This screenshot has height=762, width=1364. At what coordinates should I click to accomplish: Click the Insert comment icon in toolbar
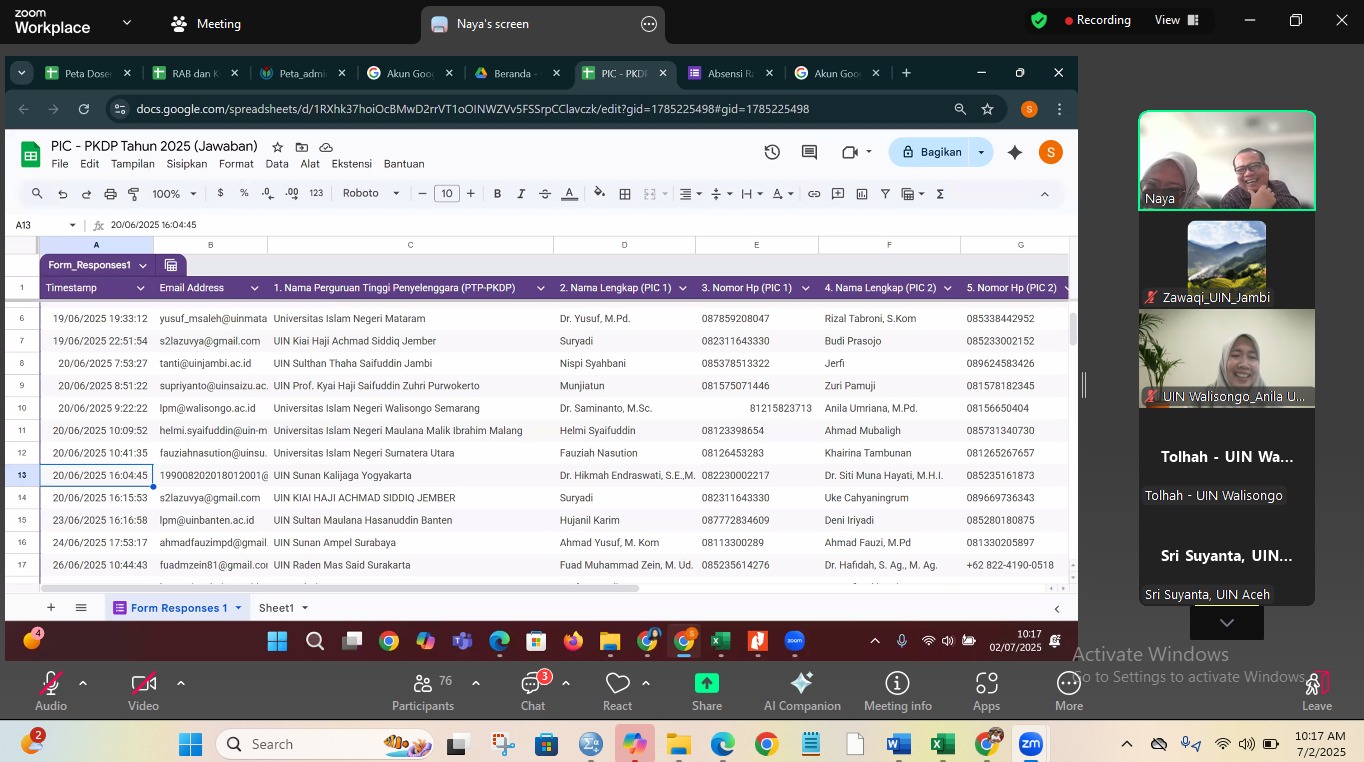point(838,194)
